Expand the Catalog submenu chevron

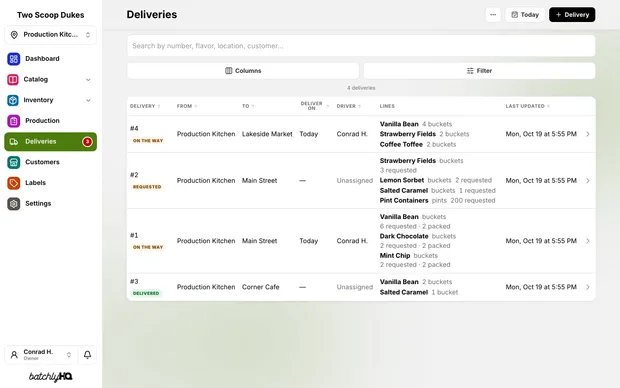88,79
